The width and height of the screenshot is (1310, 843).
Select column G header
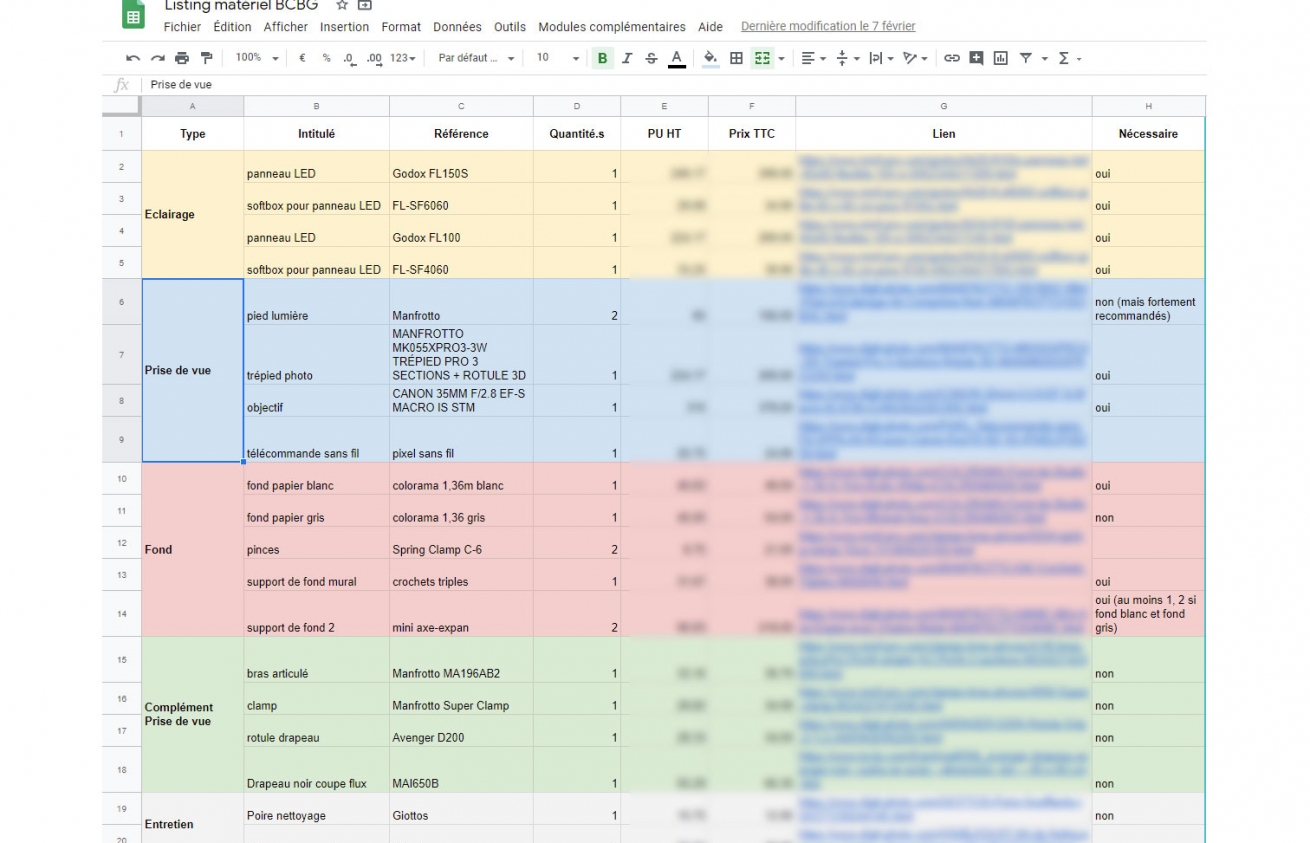point(944,106)
